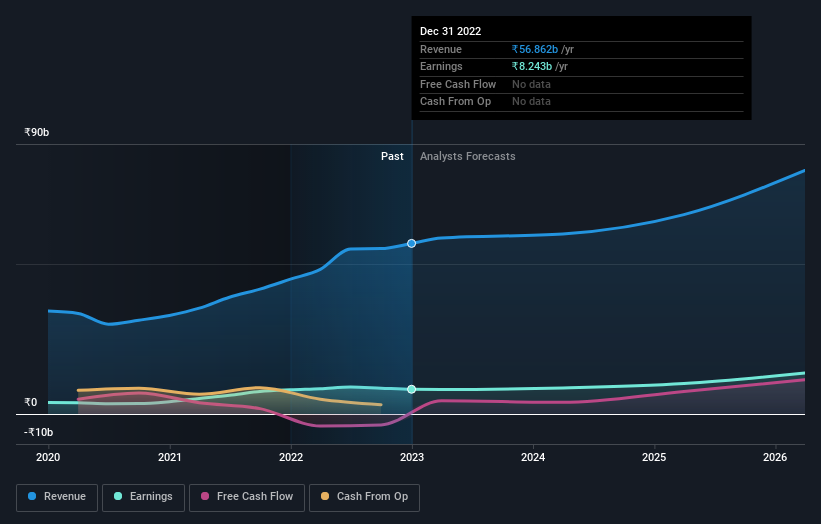Click the Earnings data point marker at 2023
821x524 pixels.
pos(412,389)
